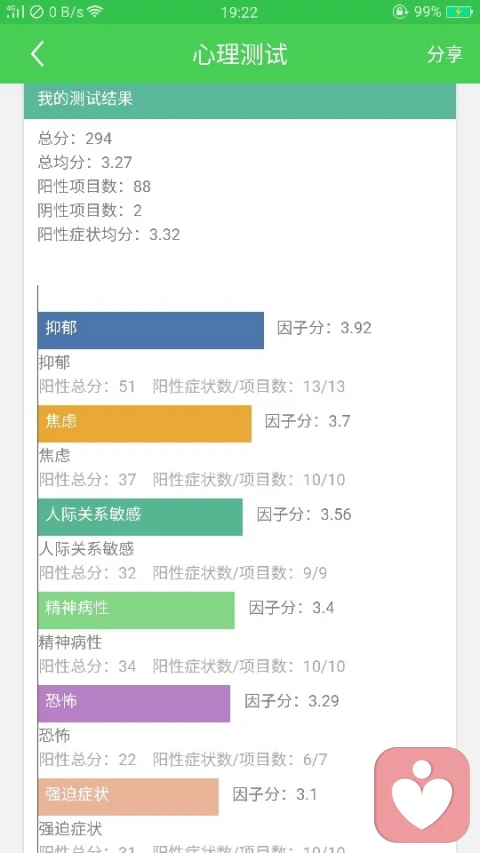Tap the 总分：294 score line

pos(75,139)
